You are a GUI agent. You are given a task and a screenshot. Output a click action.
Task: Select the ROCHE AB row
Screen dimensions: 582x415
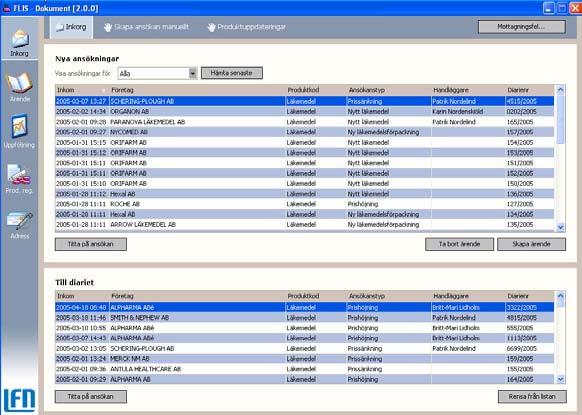click(x=304, y=204)
